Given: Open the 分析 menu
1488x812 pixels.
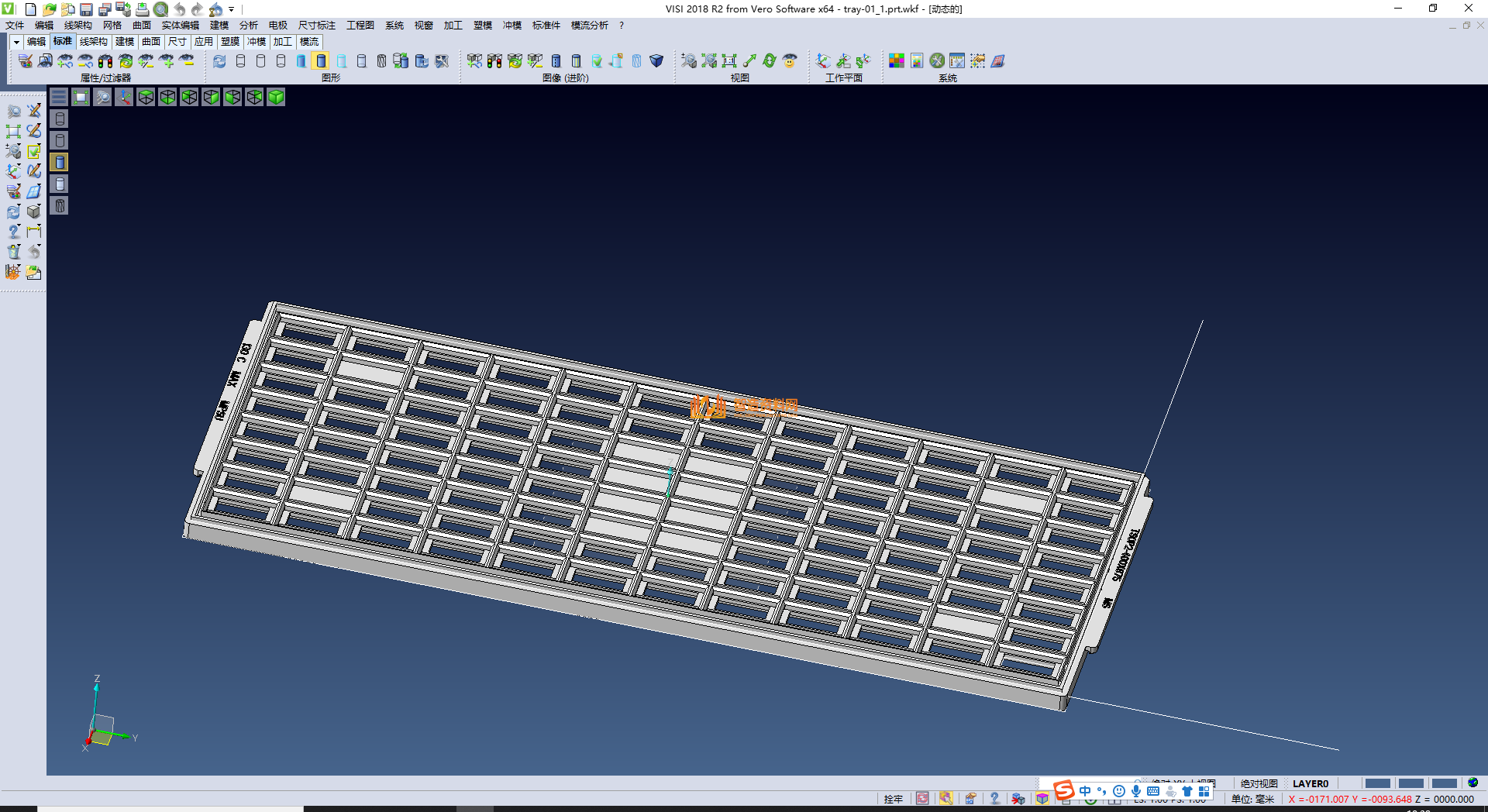Looking at the screenshot, I should [248, 26].
